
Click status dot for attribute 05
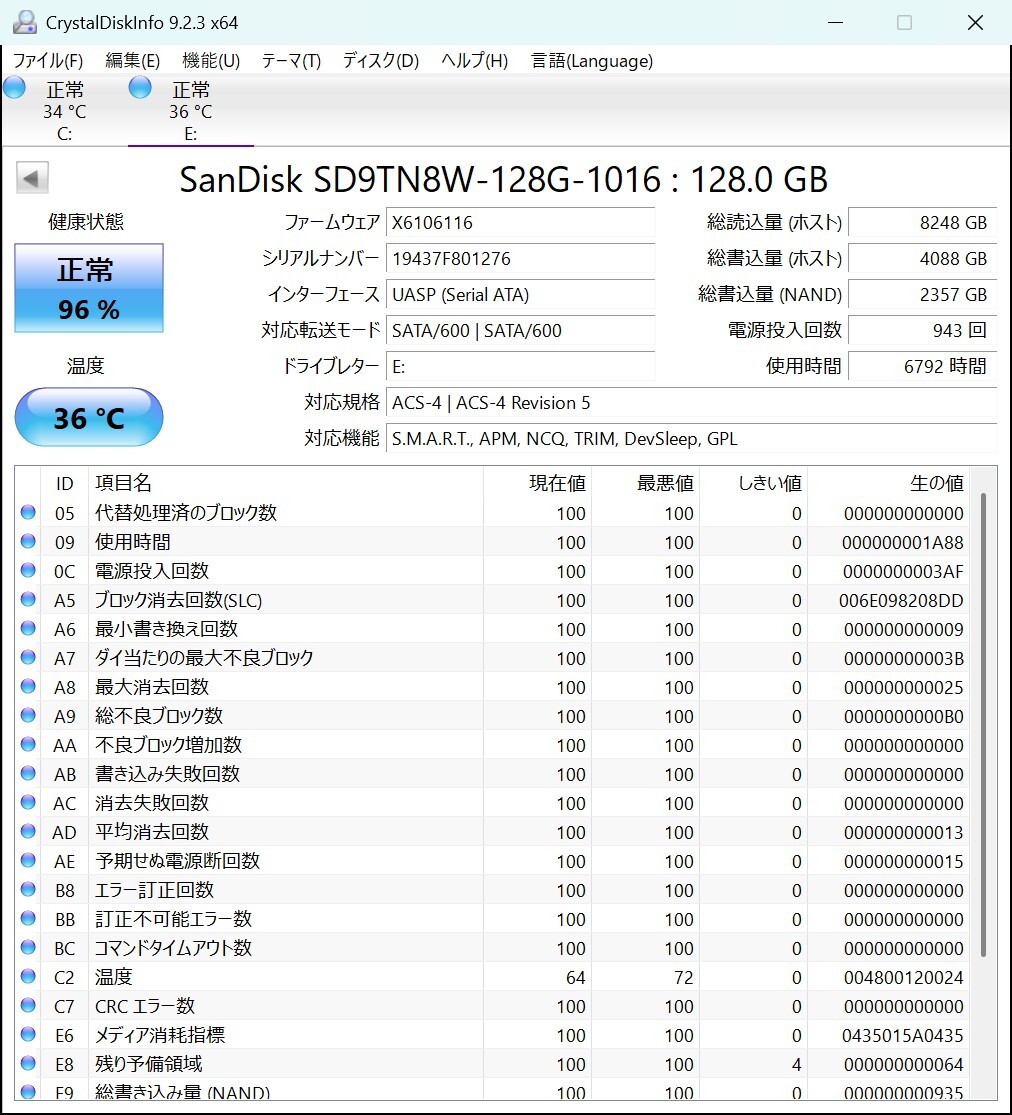[x=28, y=512]
